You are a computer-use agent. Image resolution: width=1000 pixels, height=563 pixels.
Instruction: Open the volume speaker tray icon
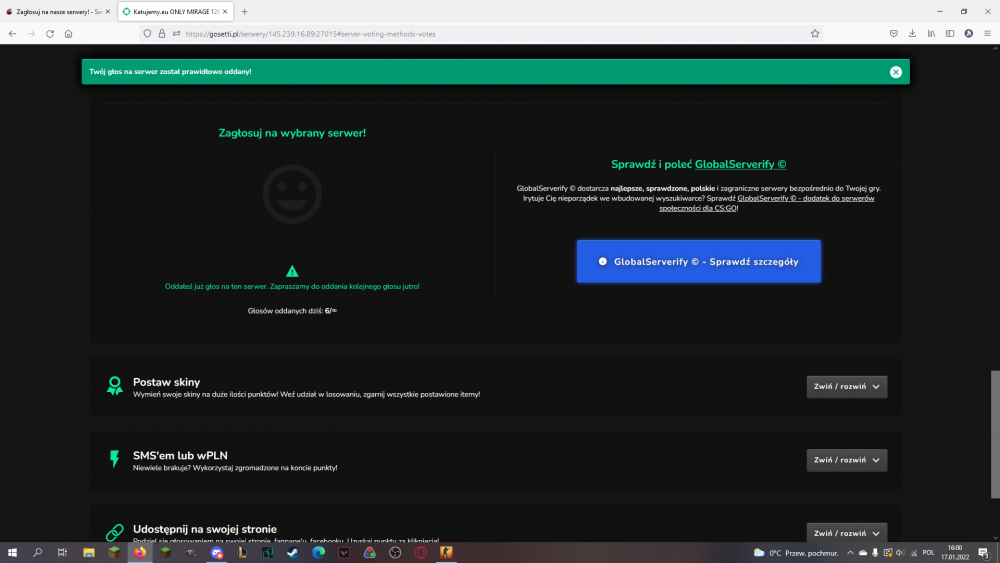[x=900, y=553]
